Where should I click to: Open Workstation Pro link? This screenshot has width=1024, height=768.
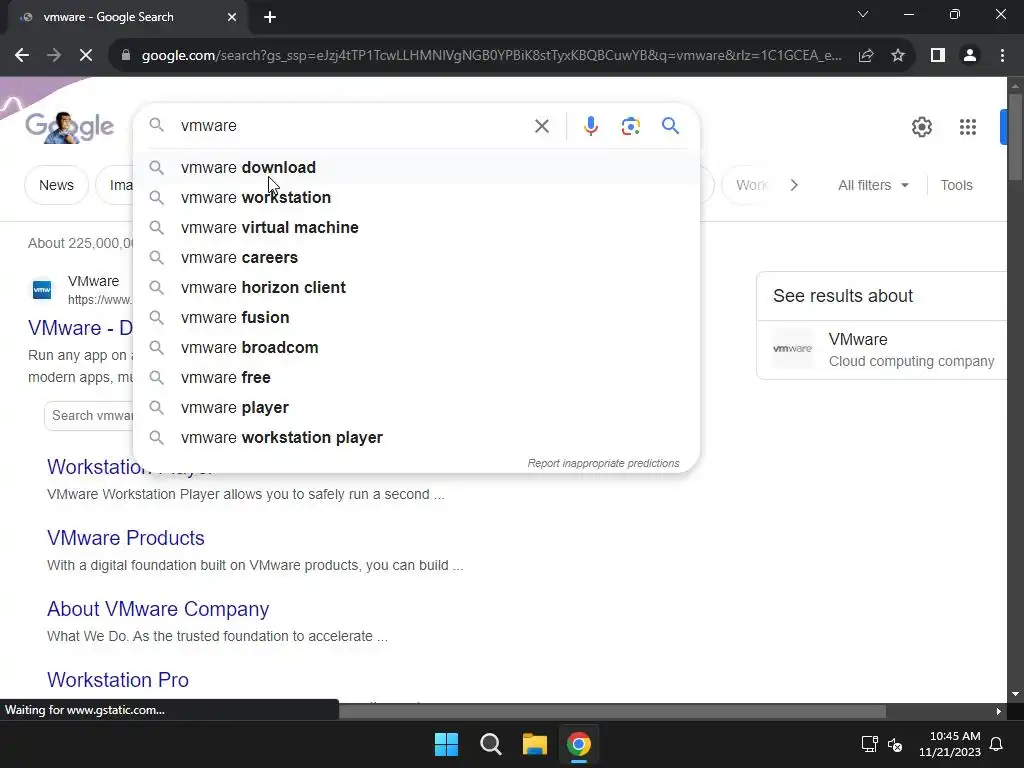pos(118,680)
